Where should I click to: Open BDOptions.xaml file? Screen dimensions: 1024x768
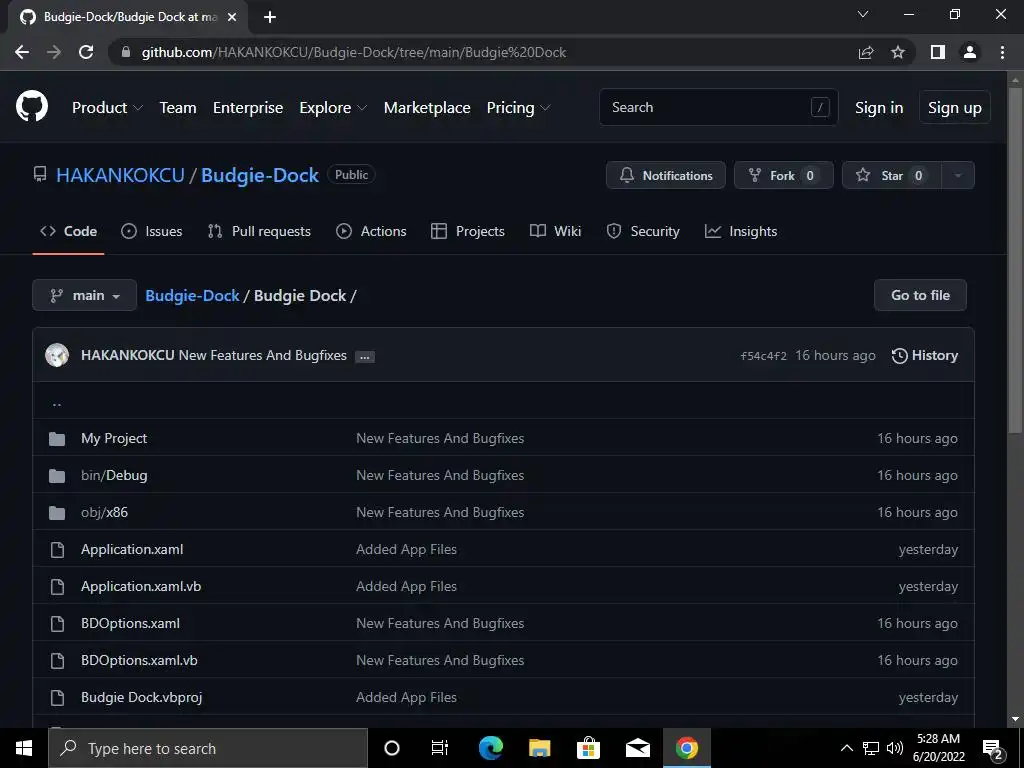130,624
